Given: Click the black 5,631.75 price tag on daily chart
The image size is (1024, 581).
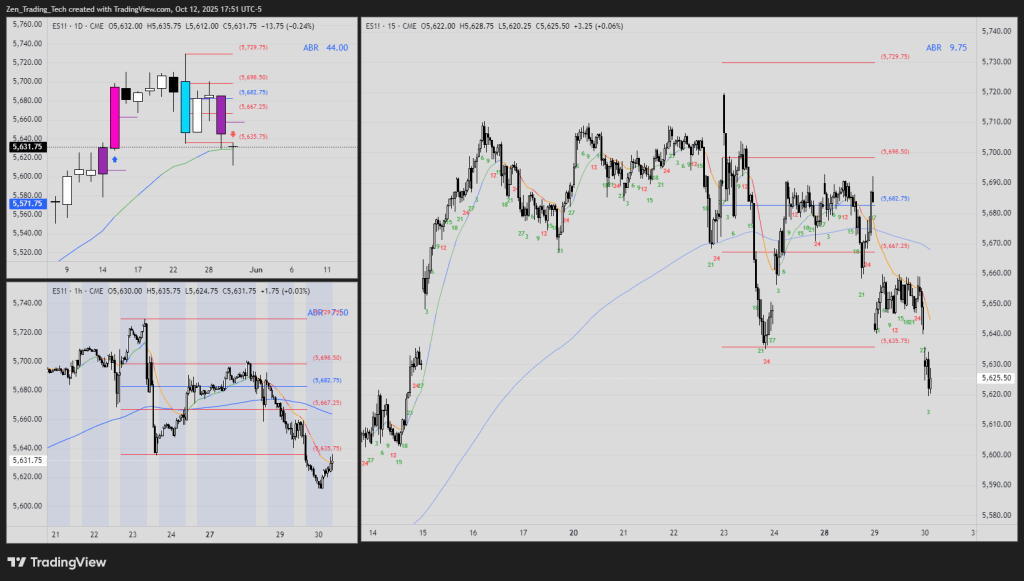Looking at the screenshot, I should [x=26, y=147].
